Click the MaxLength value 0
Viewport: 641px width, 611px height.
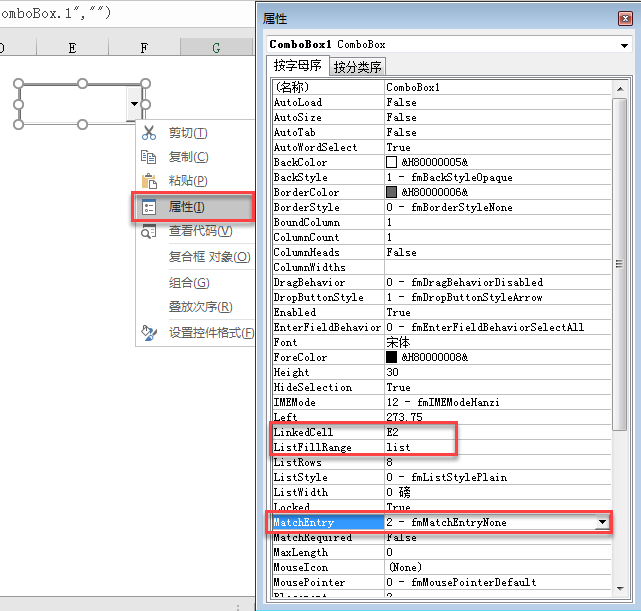tap(390, 553)
